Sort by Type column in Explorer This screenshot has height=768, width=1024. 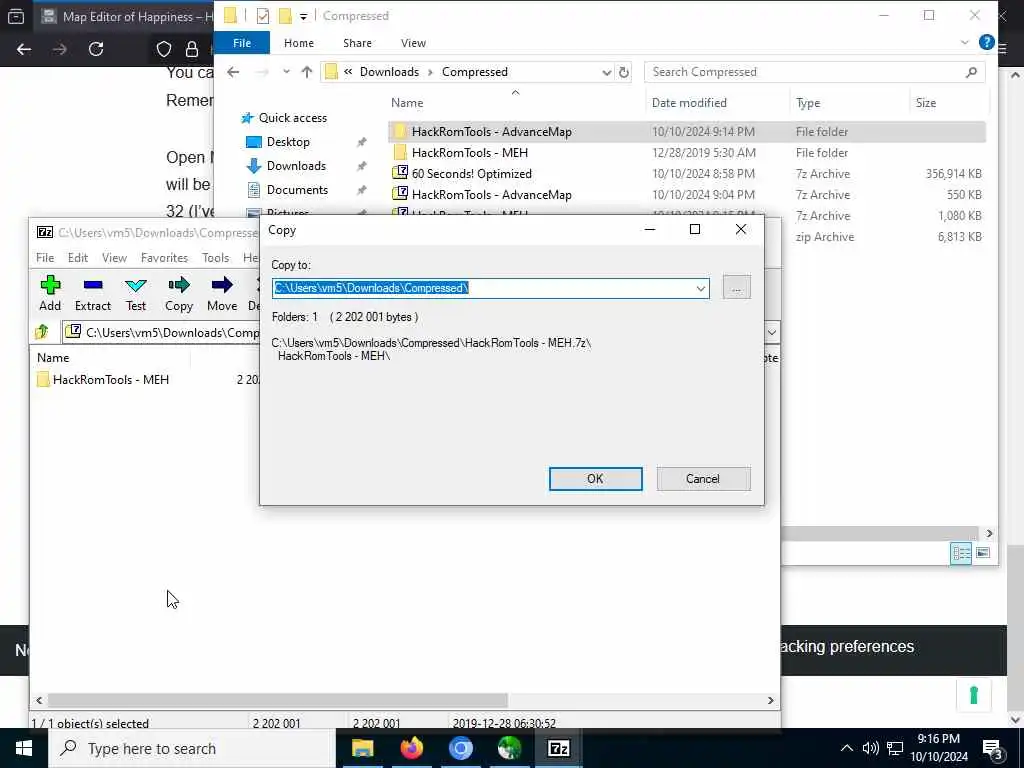[808, 103]
